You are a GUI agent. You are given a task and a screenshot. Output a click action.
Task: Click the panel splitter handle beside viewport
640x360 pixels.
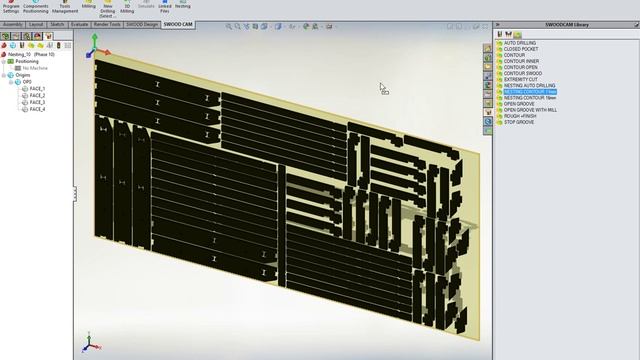pos(75,194)
